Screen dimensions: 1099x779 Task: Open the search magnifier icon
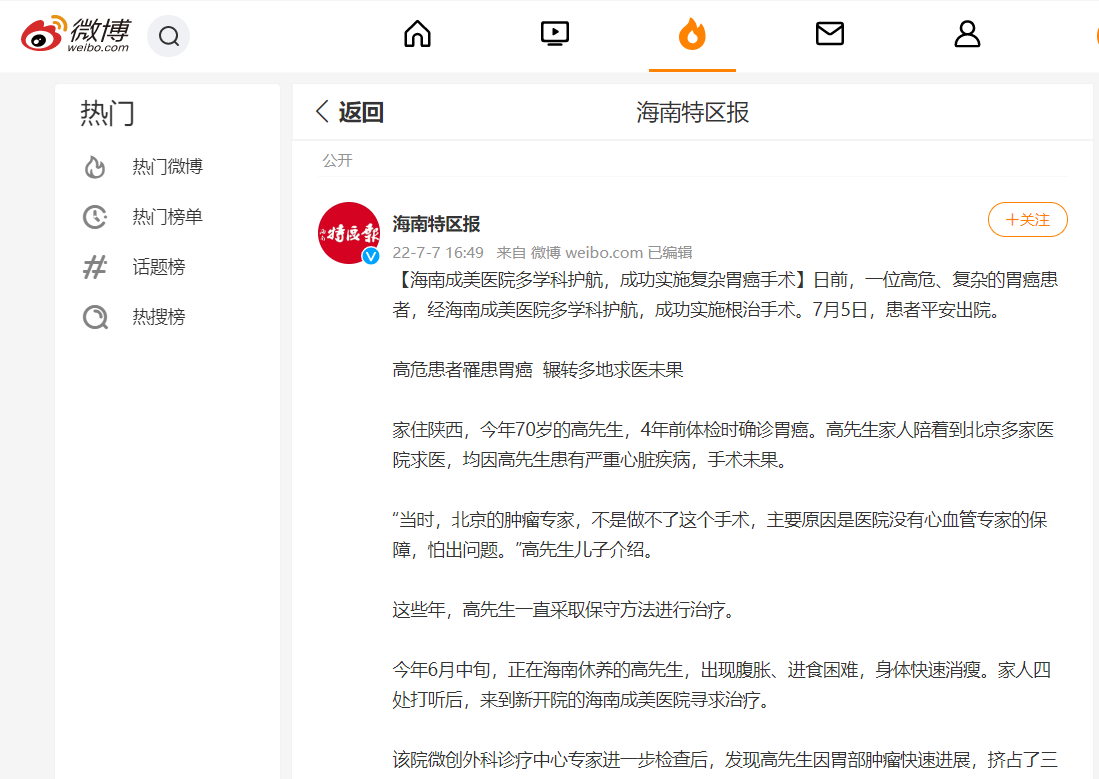click(168, 36)
